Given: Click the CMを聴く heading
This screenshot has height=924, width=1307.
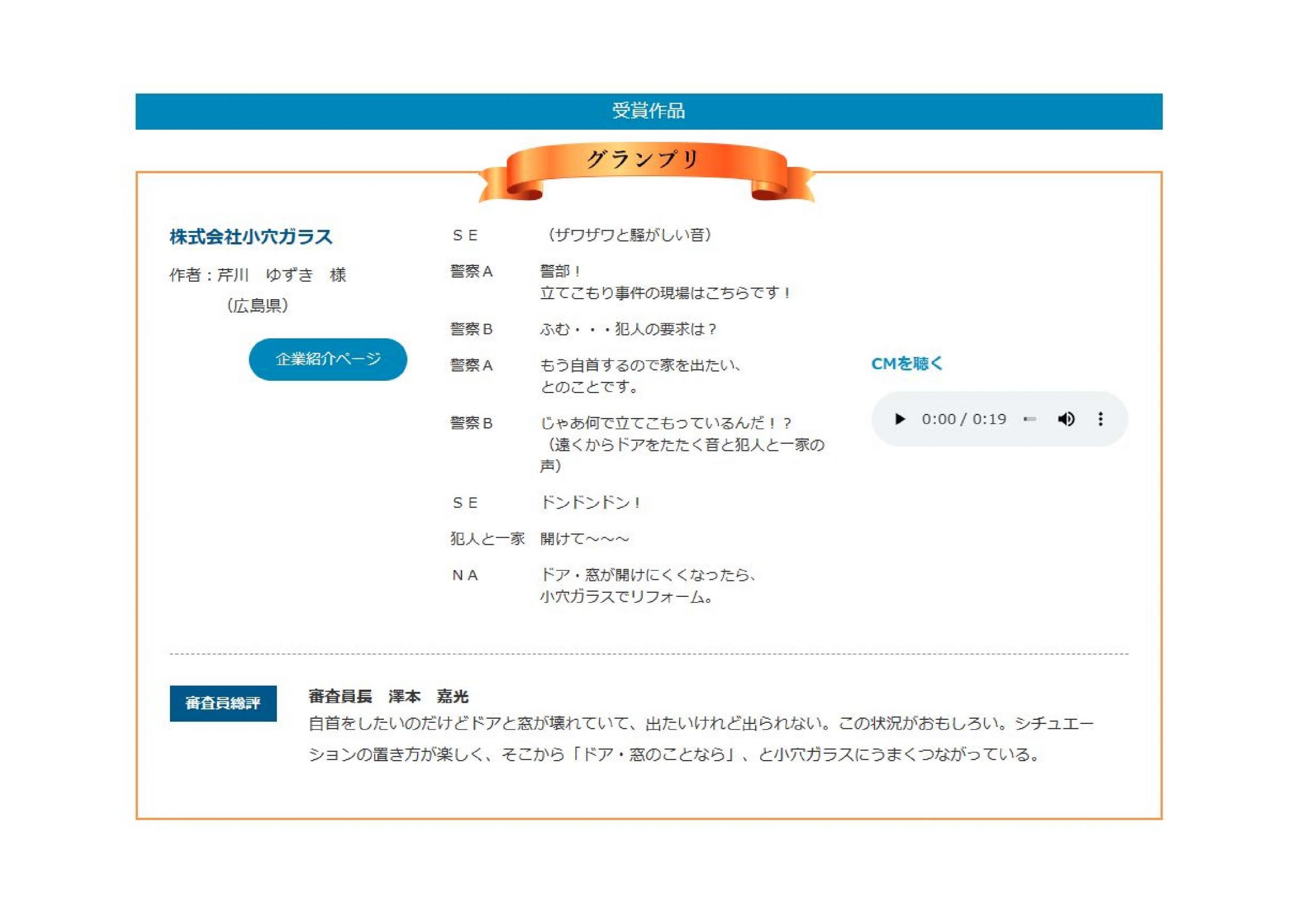Looking at the screenshot, I should pyautogui.click(x=907, y=363).
